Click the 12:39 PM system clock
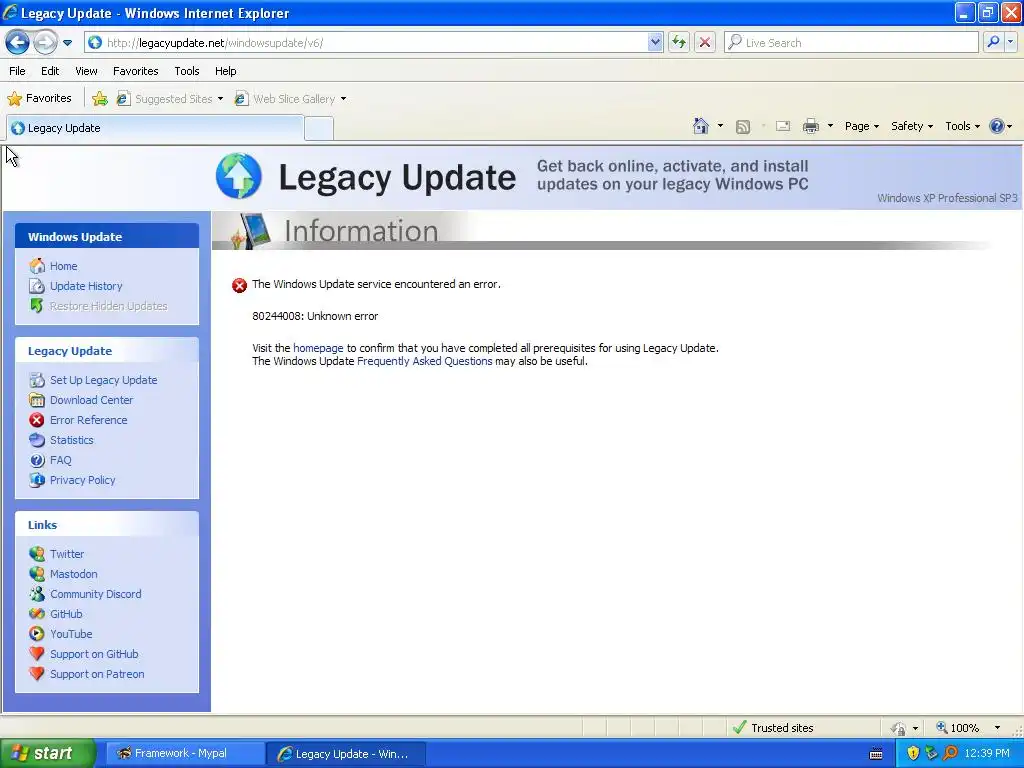Screen dimensions: 1024x768 pos(987,754)
